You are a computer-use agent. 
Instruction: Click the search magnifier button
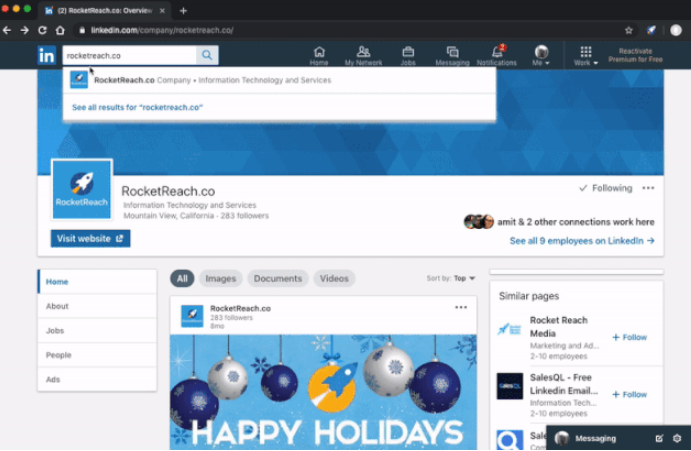207,55
